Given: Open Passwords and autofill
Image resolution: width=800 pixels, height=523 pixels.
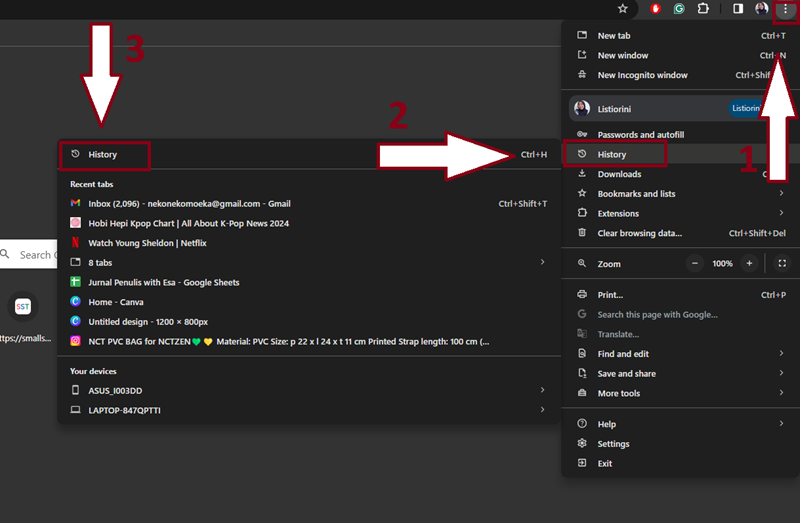Looking at the screenshot, I should tap(681, 135).
